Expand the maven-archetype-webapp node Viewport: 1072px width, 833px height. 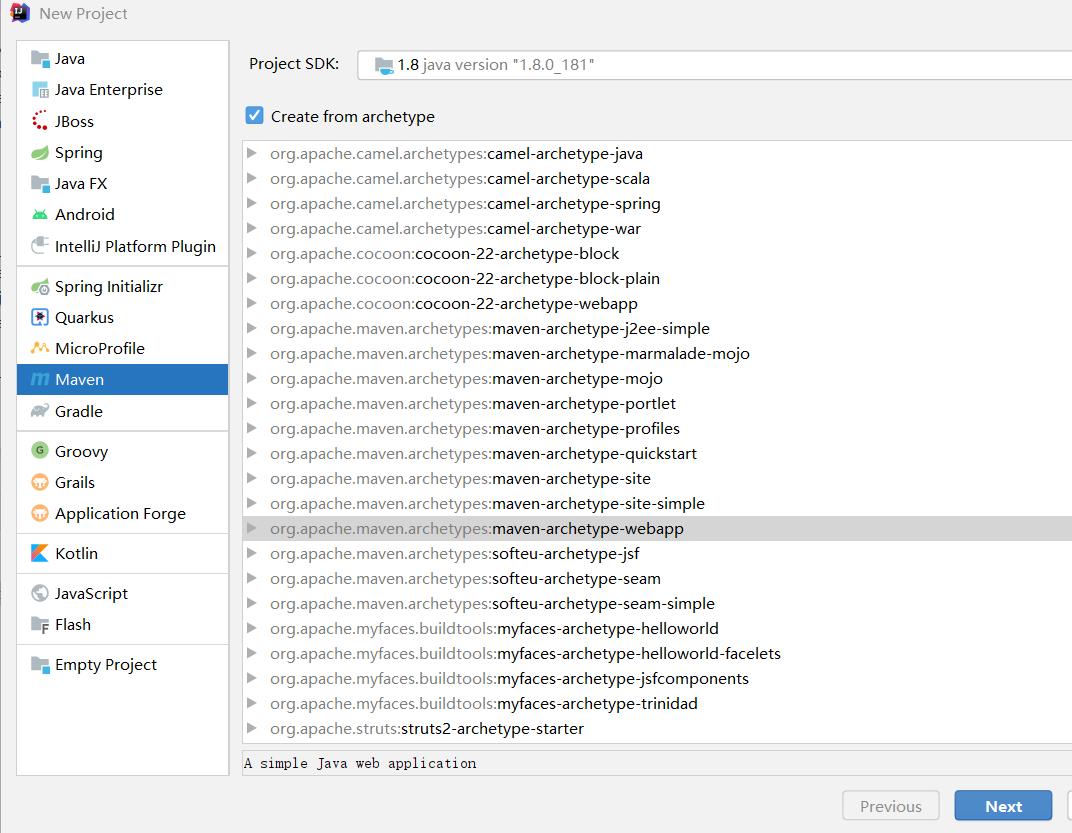click(x=252, y=528)
